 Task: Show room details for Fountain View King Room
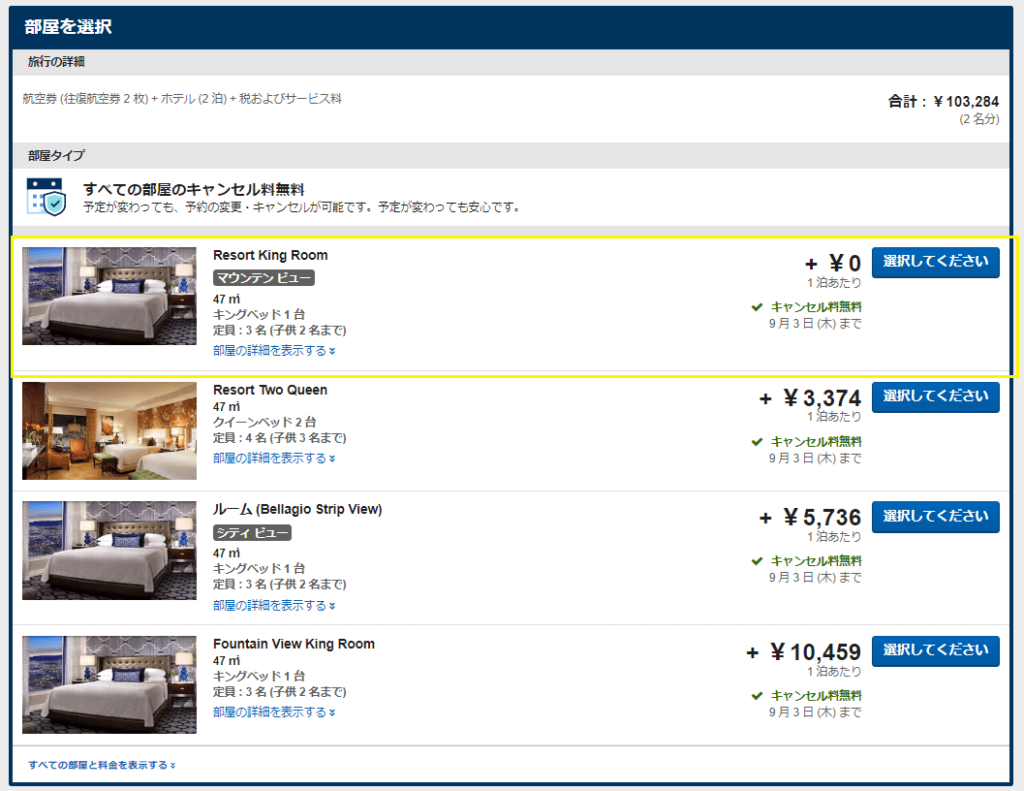[x=274, y=712]
